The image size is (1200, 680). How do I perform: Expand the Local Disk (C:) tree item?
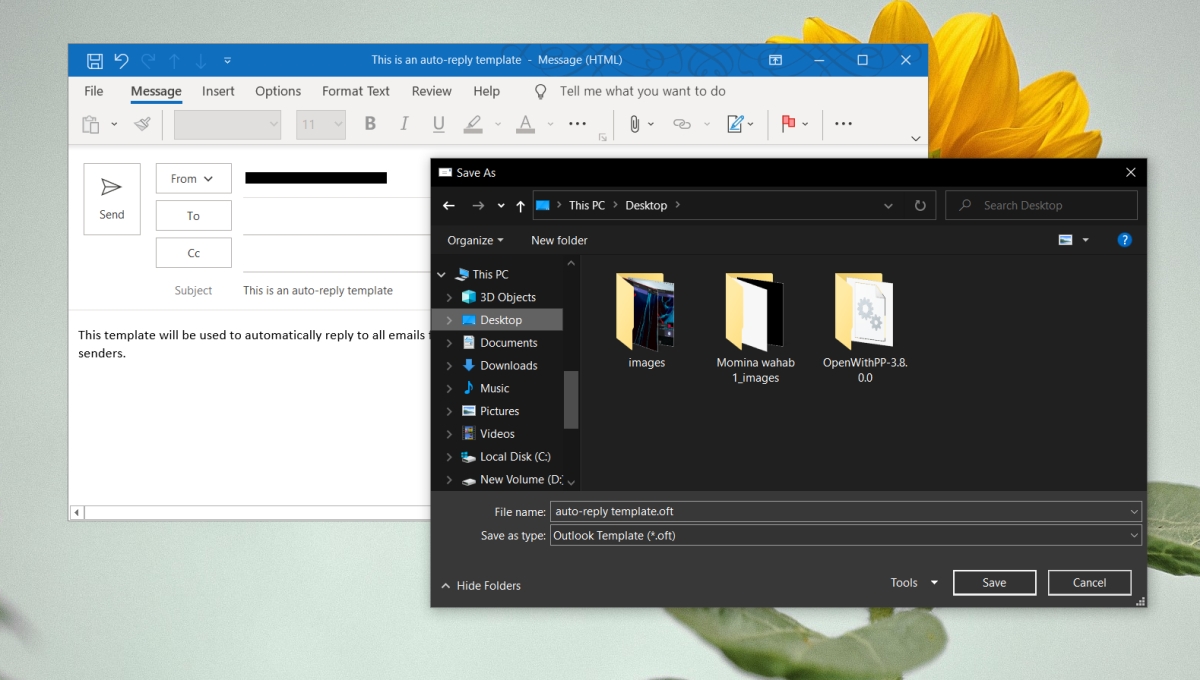coord(448,456)
